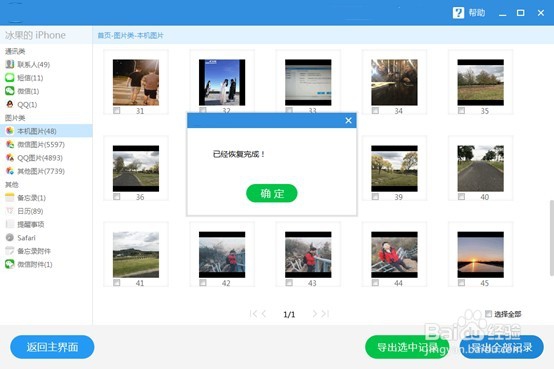This screenshot has width=554, height=369.
Task: Check the box for photo 45
Action: pos(461,283)
